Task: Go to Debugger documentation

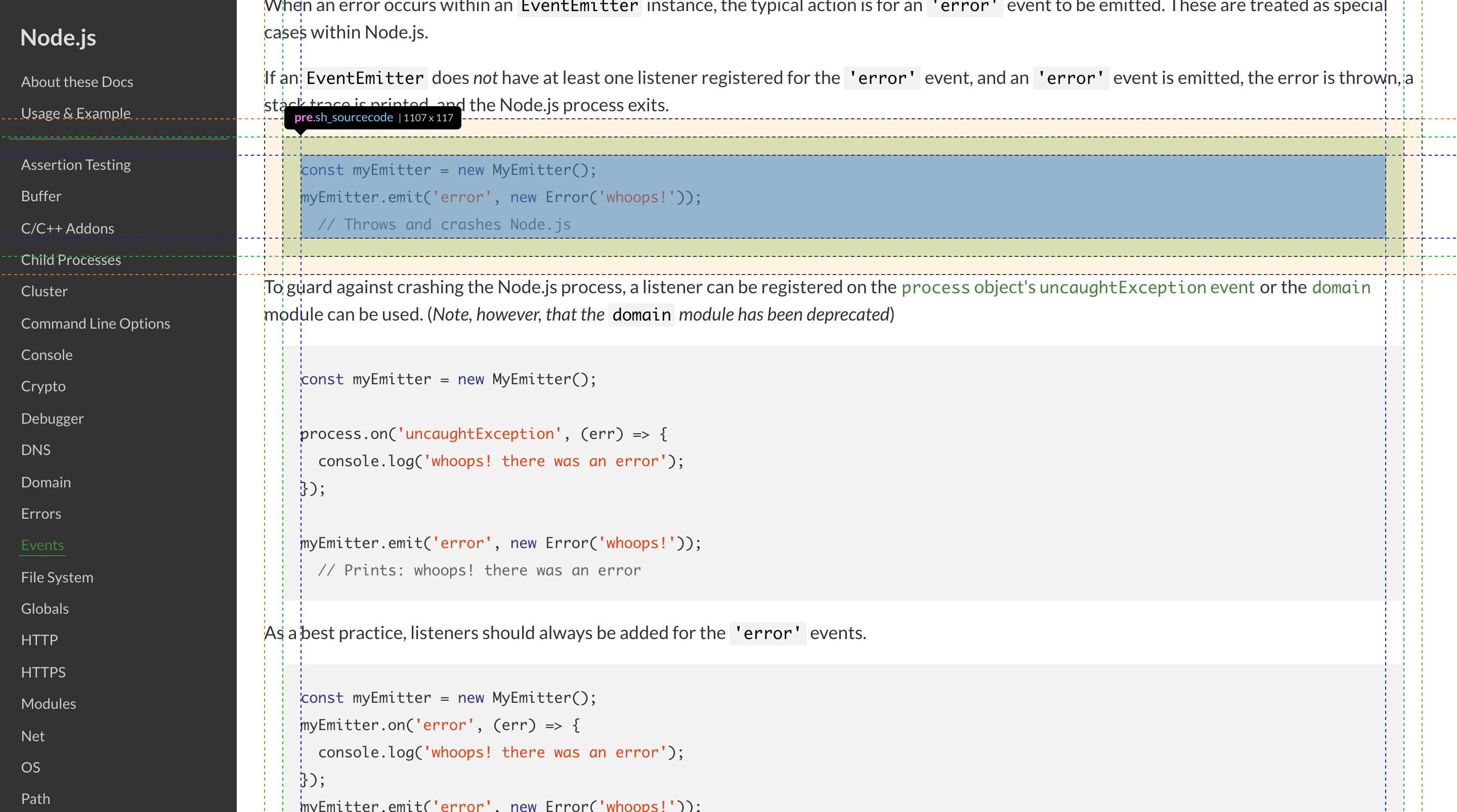Action: pyautogui.click(x=52, y=419)
